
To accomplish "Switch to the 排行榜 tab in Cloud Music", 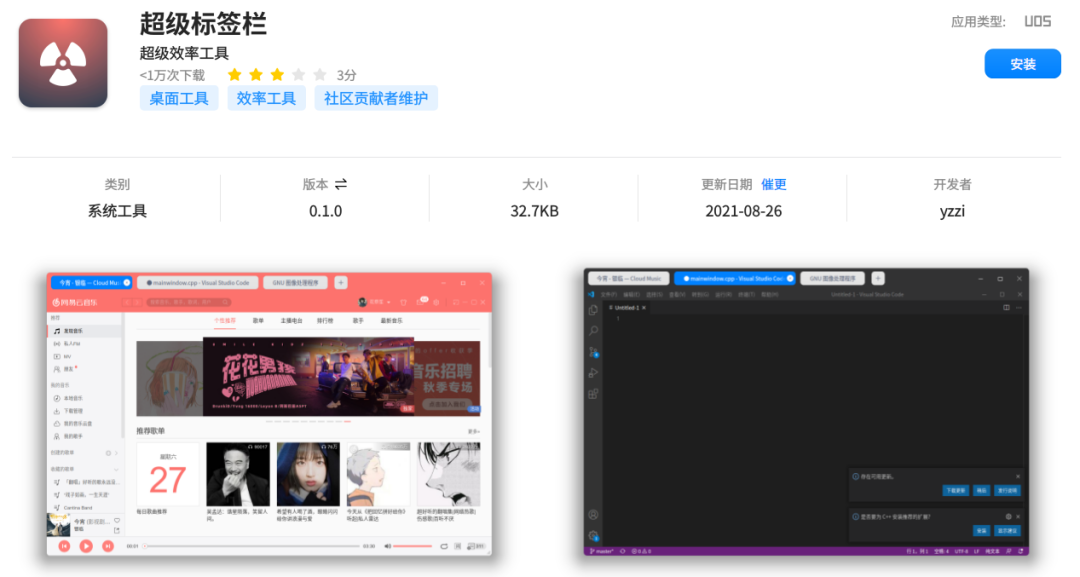I will coord(325,318).
